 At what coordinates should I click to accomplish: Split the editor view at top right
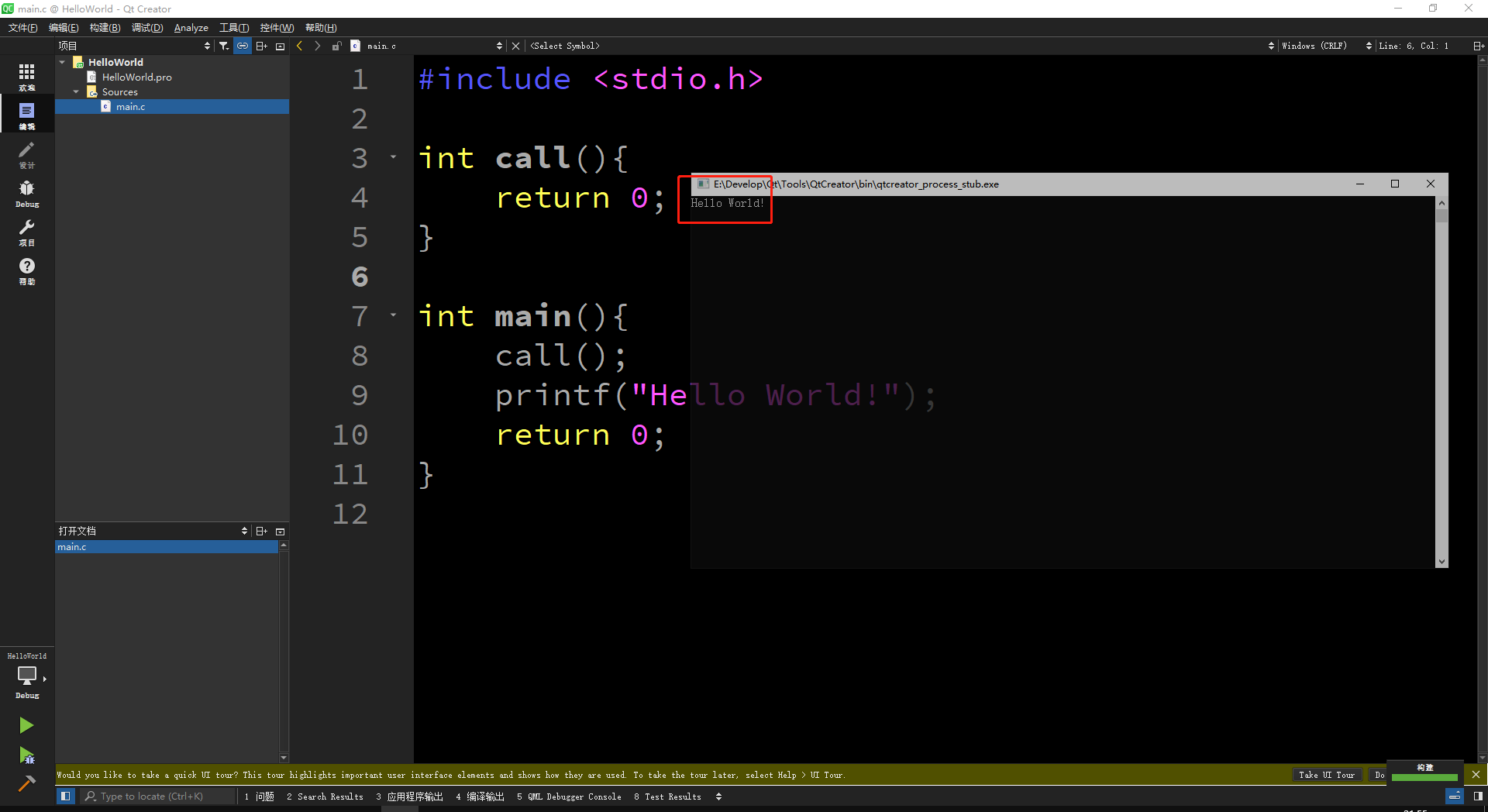[1479, 46]
